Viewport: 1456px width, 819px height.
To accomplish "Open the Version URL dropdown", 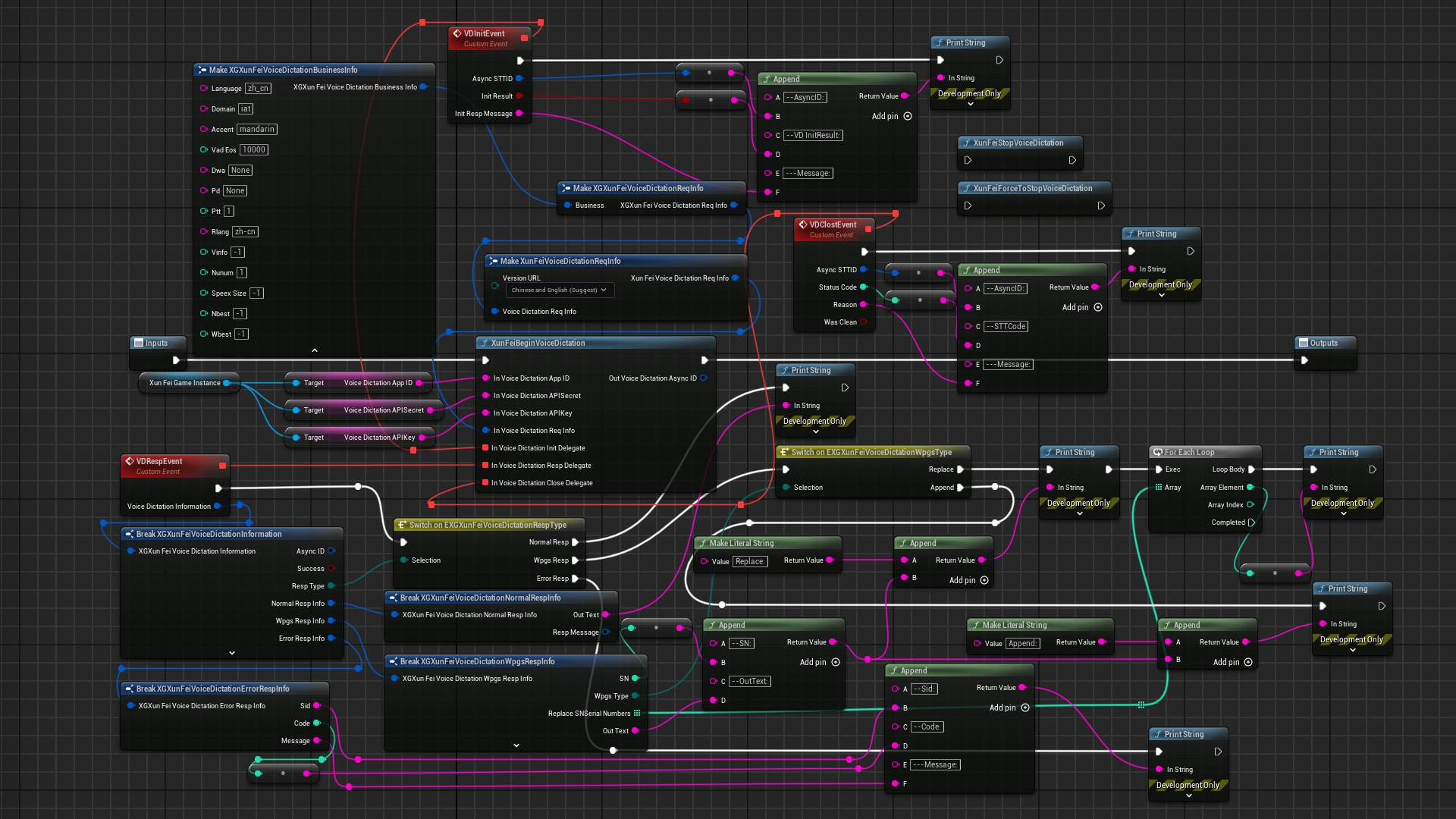I will tap(559, 290).
